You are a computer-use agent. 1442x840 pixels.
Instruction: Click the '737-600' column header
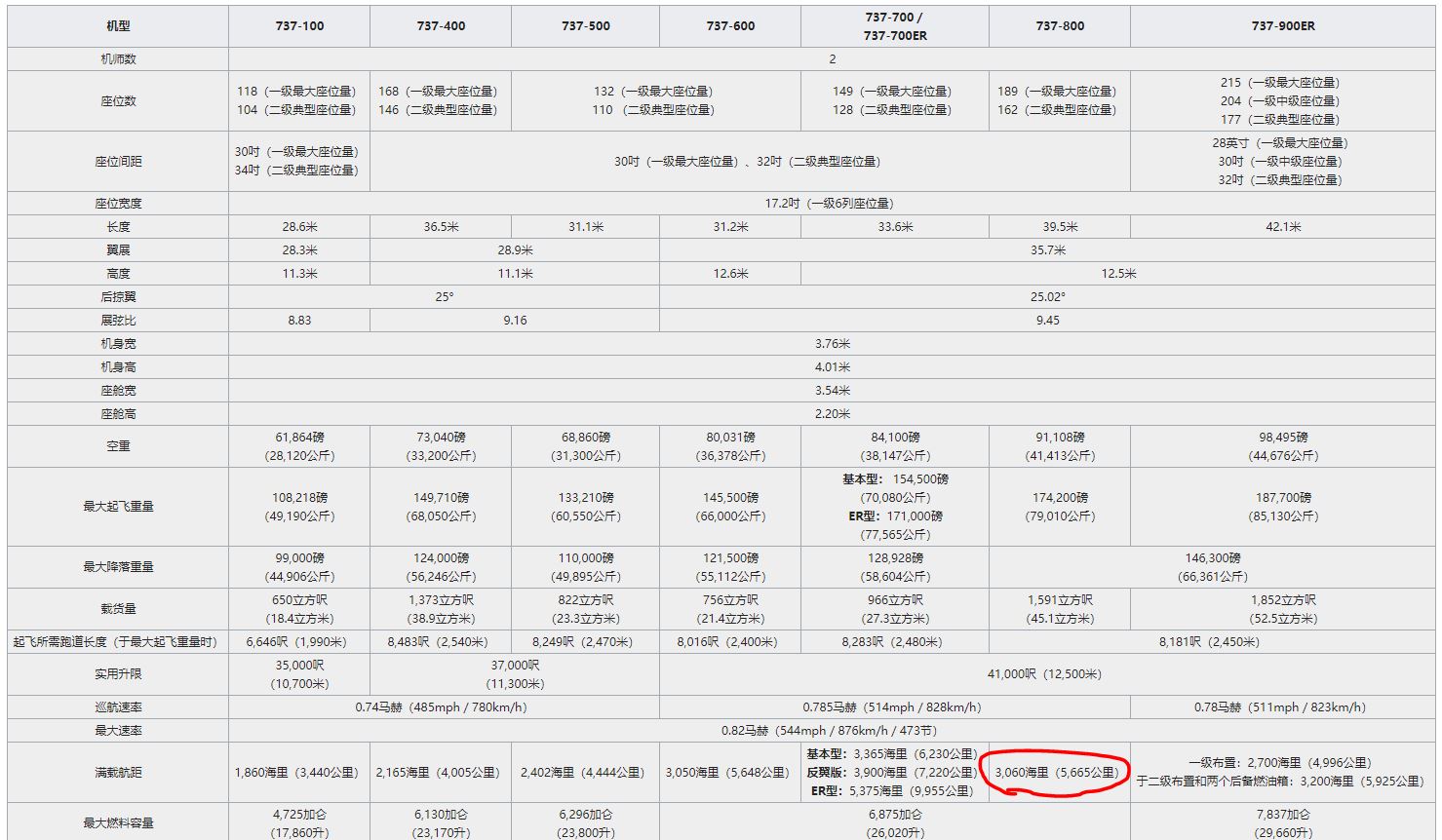click(x=730, y=26)
